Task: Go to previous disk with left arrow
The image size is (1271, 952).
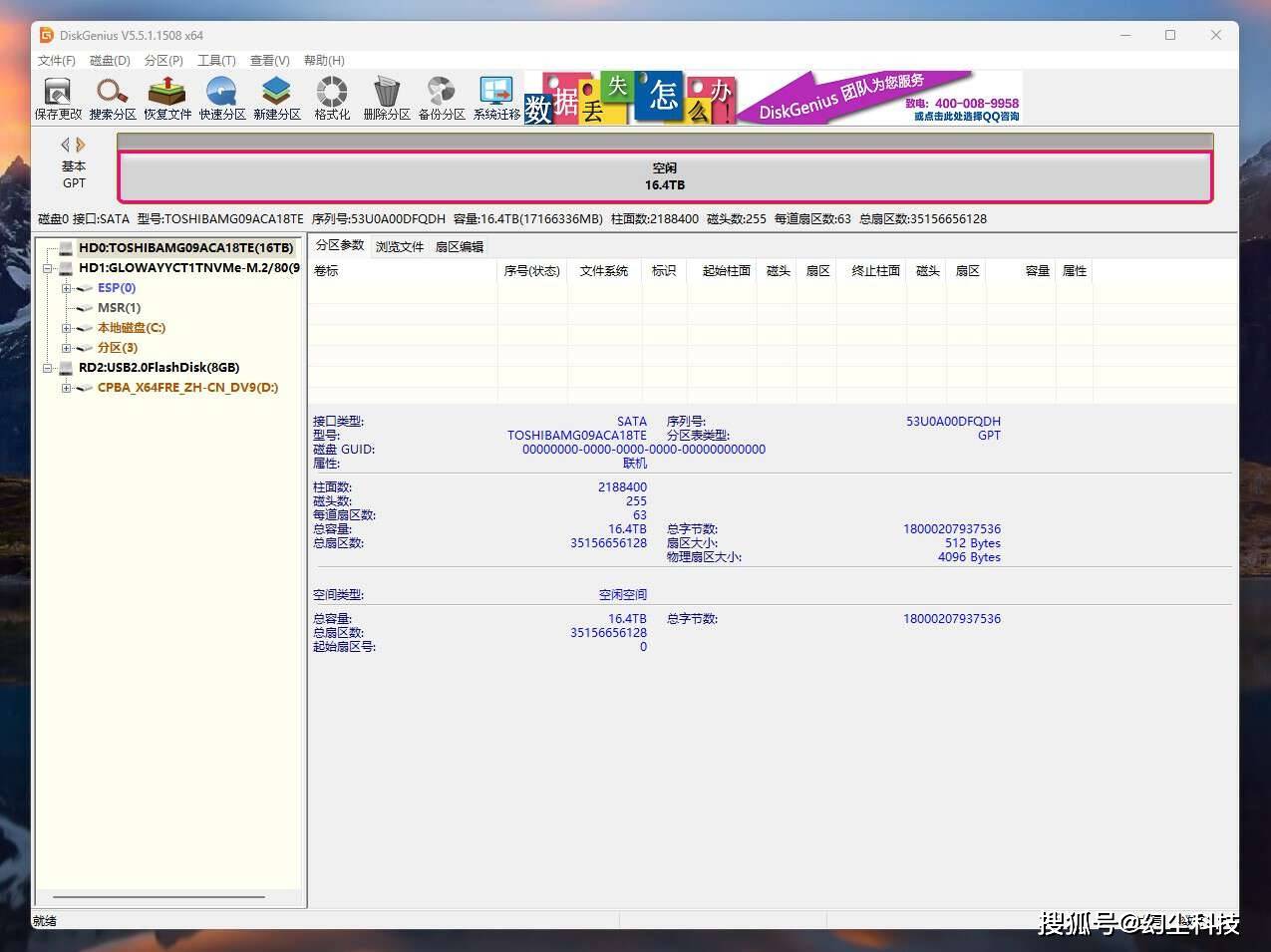Action: pyautogui.click(x=66, y=145)
